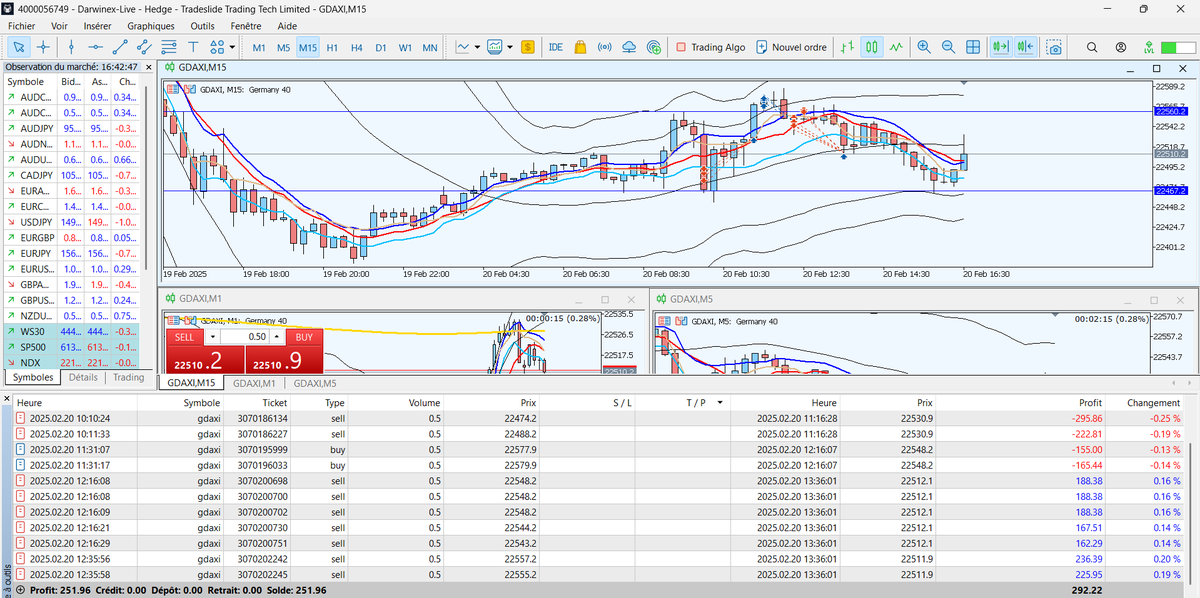Switch chart to bar chart display
Viewport: 1200px width, 598px height.
tap(847, 47)
